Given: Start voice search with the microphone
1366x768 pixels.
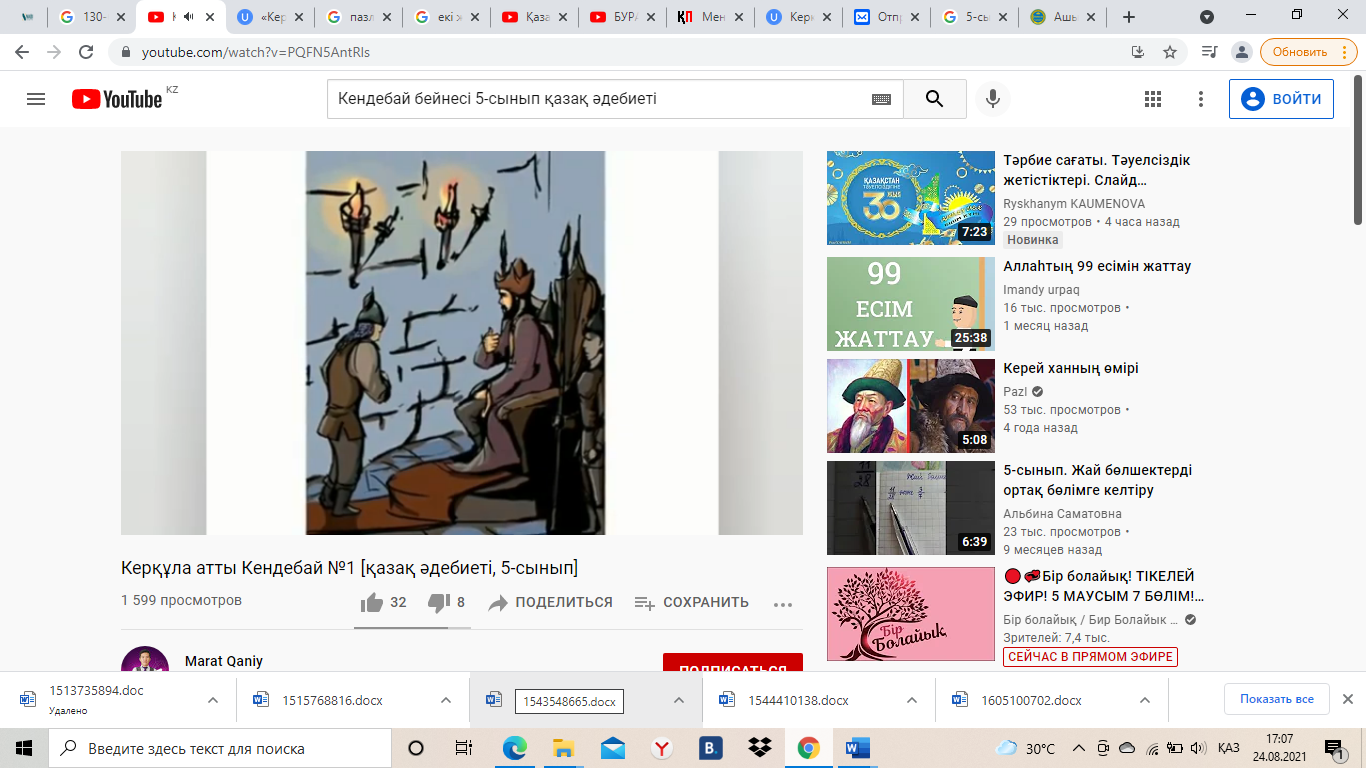Looking at the screenshot, I should pos(993,99).
